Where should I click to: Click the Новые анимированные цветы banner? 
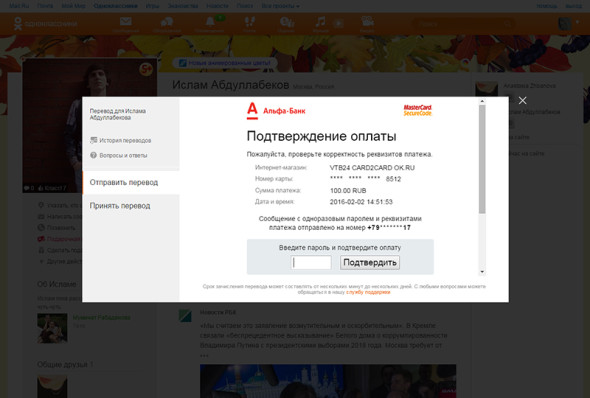(x=225, y=63)
